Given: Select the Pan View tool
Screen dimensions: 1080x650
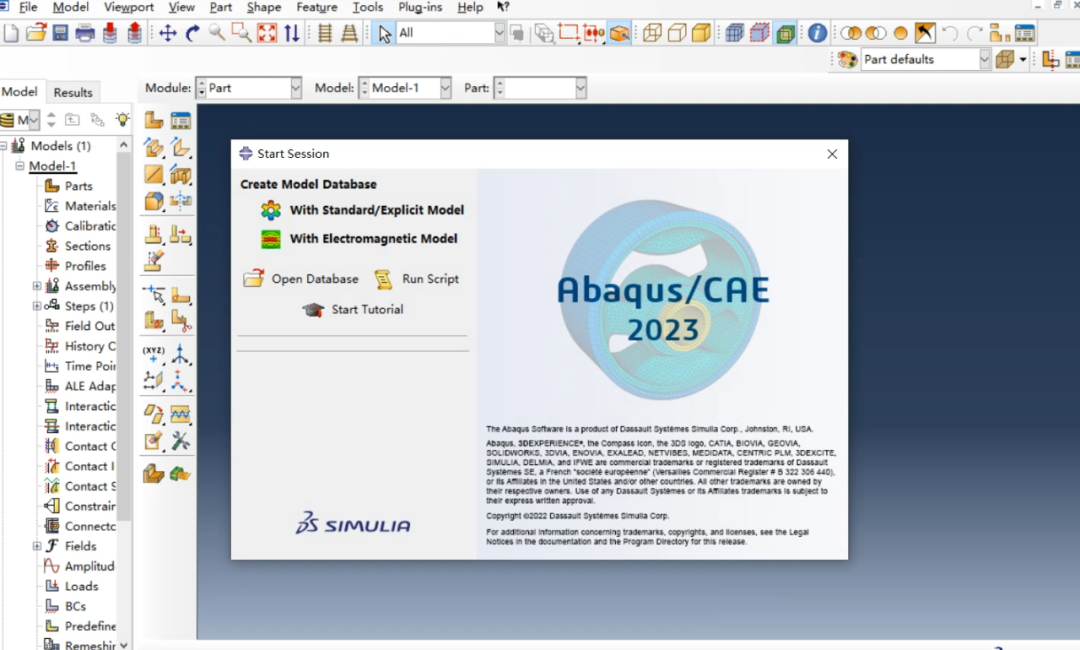Looking at the screenshot, I should (167, 33).
